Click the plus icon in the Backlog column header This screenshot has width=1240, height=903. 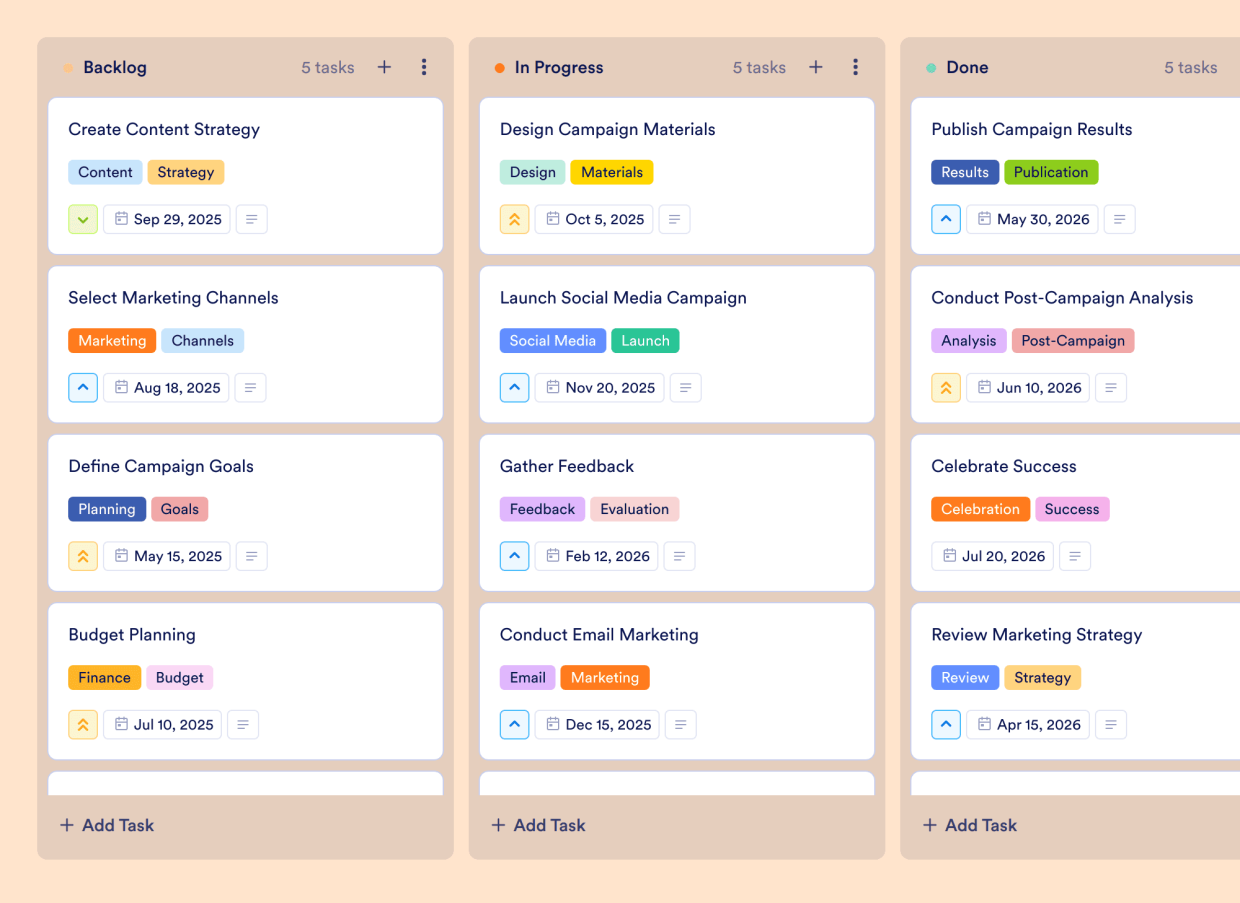384,67
